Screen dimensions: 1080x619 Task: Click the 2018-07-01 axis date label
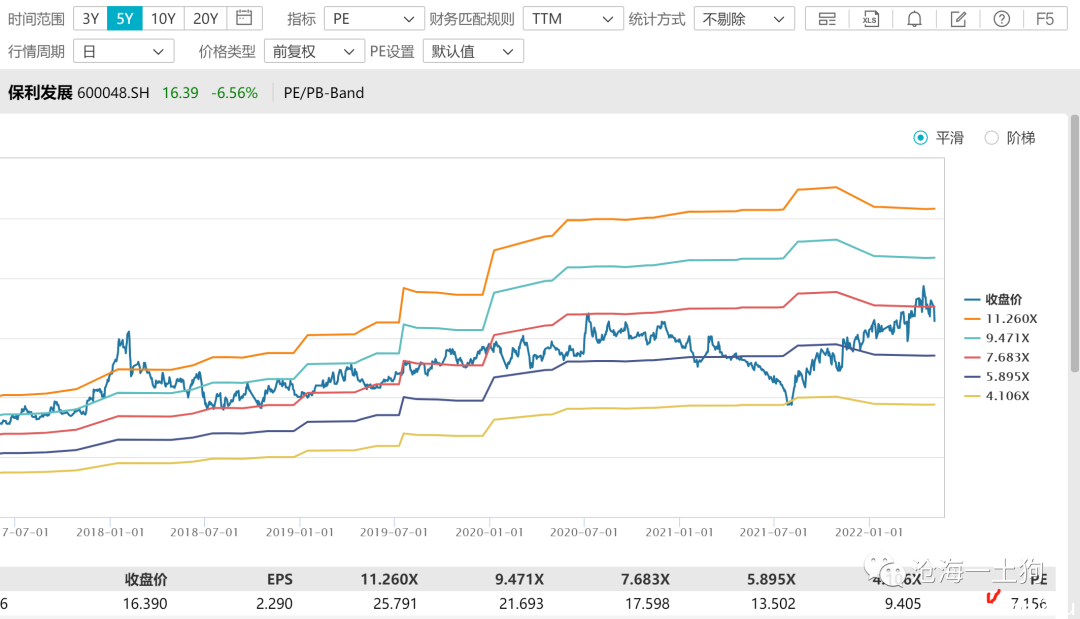(205, 532)
